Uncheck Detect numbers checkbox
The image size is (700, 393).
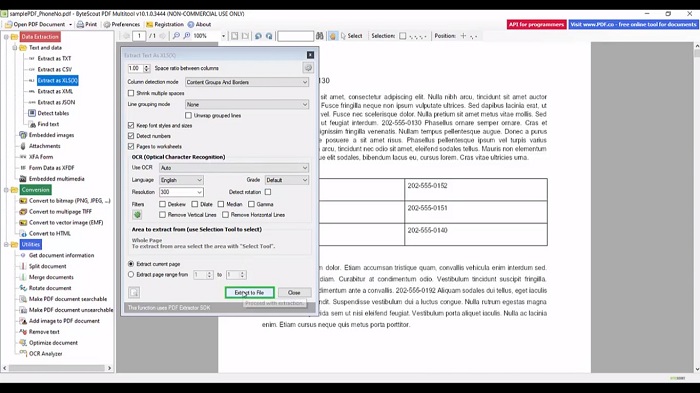pyautogui.click(x=131, y=136)
